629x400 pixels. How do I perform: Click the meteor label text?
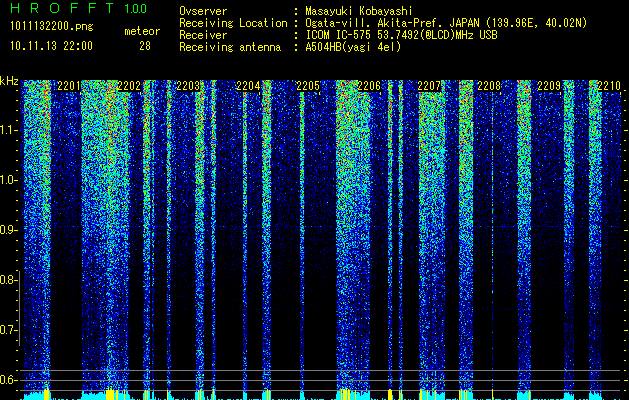coord(142,31)
